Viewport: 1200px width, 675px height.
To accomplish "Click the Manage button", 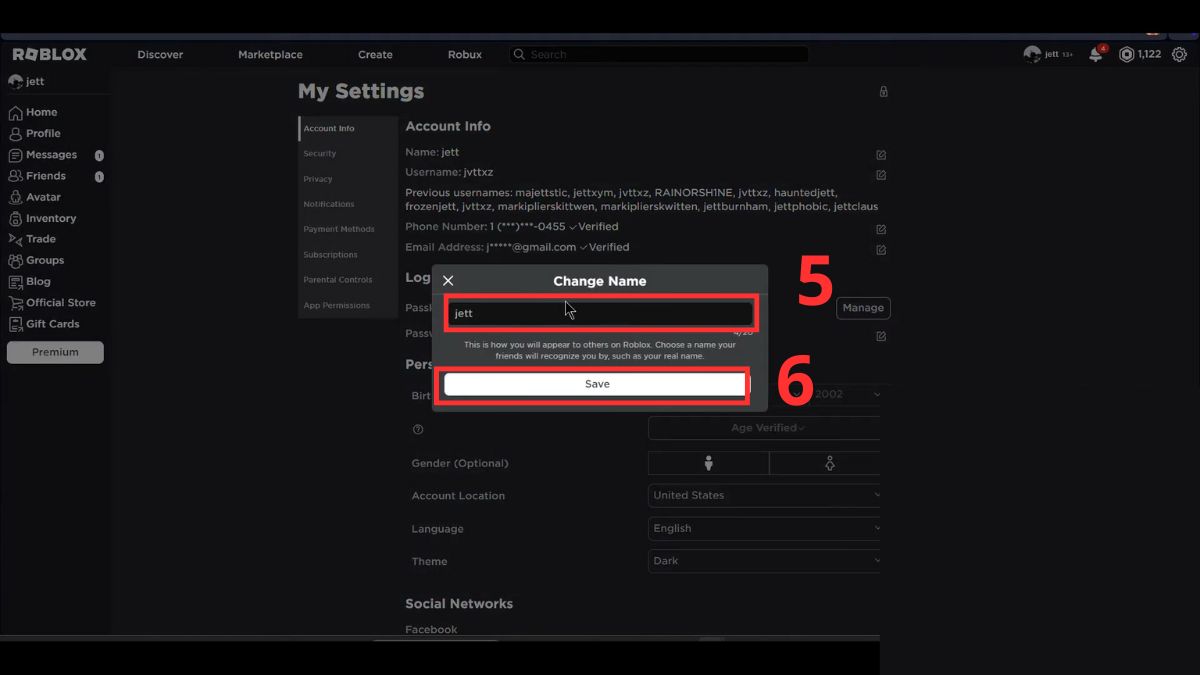I will pos(863,308).
